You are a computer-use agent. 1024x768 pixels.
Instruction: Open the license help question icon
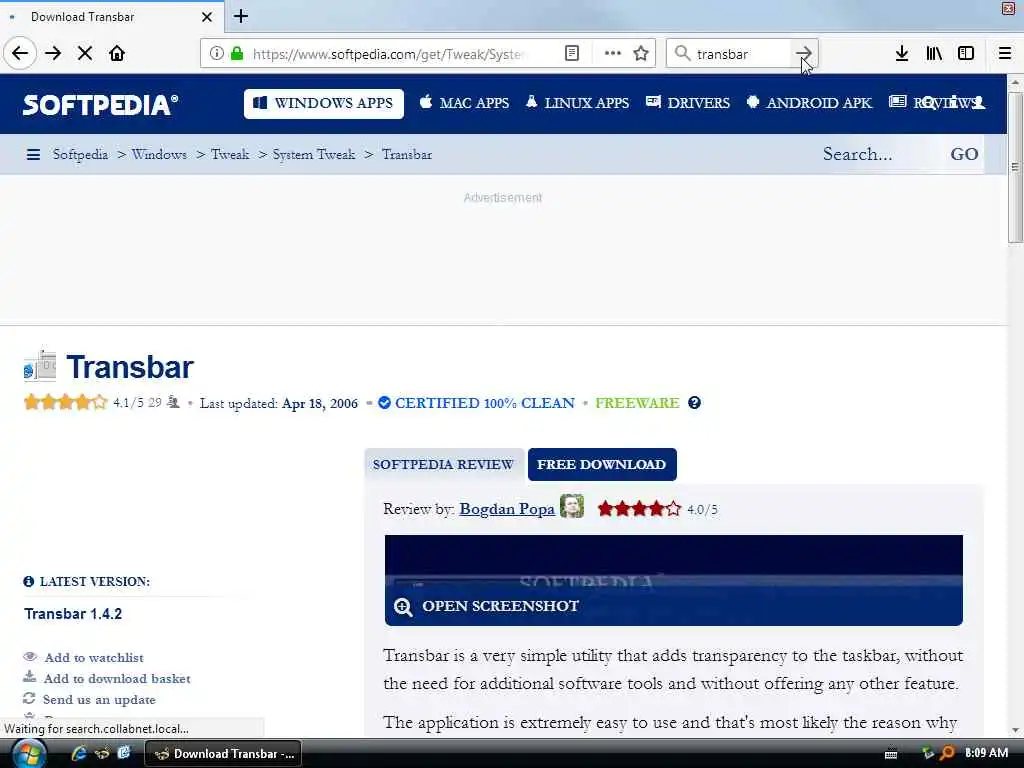(x=694, y=403)
